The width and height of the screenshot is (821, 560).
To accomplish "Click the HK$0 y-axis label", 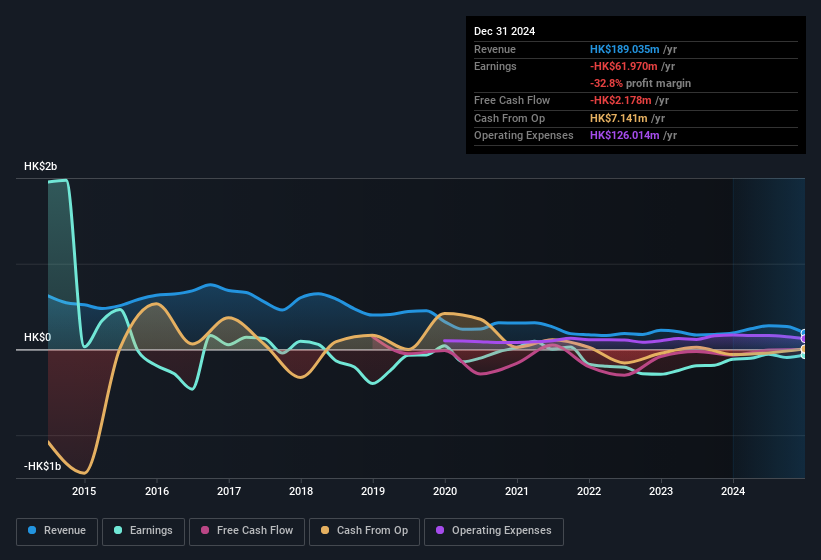I will point(38,337).
